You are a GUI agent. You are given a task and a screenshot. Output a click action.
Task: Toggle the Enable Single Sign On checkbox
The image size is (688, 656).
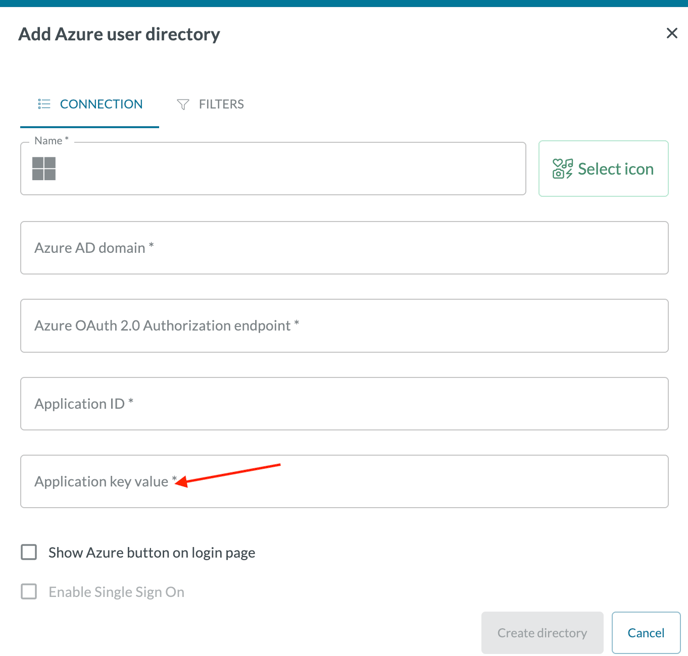tap(29, 592)
